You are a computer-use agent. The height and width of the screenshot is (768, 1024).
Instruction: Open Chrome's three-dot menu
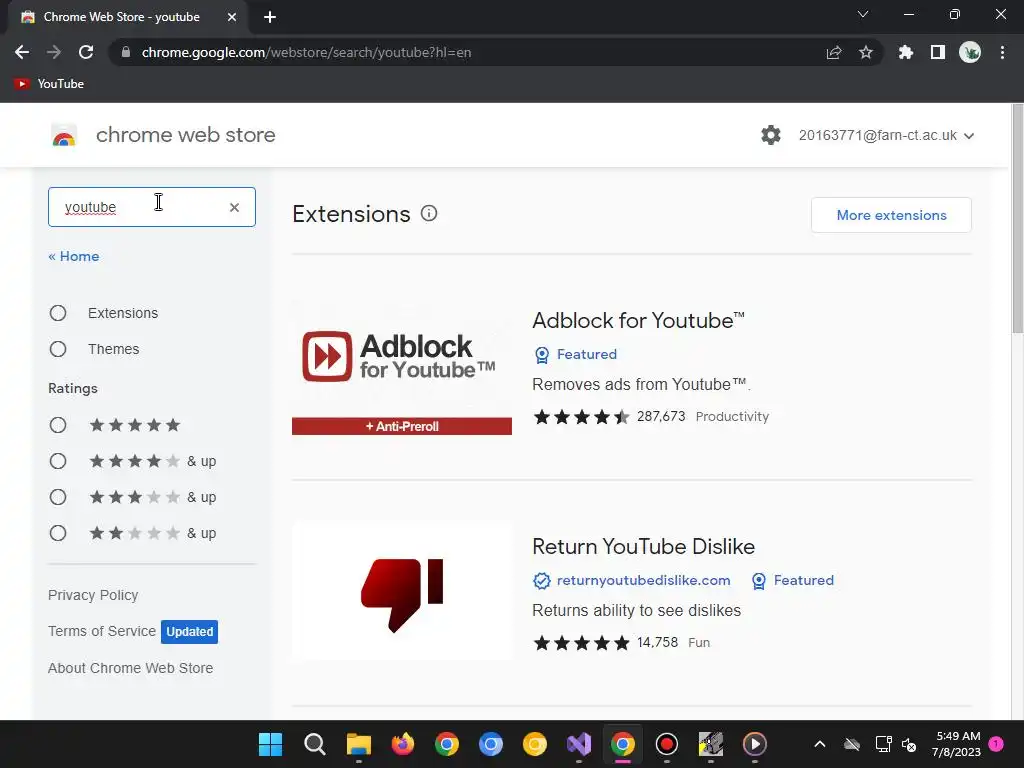(x=1002, y=52)
